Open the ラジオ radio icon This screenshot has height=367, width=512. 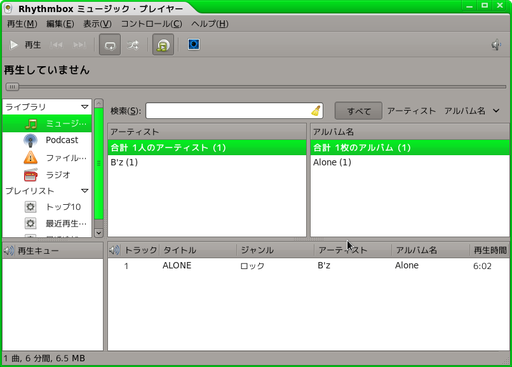[x=31, y=175]
